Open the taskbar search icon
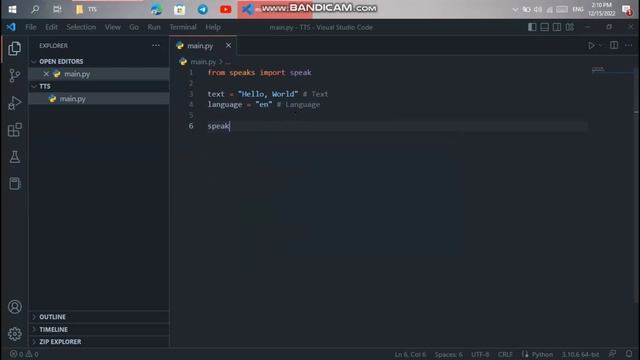Screen dimensions: 640x360 click(35, 9)
